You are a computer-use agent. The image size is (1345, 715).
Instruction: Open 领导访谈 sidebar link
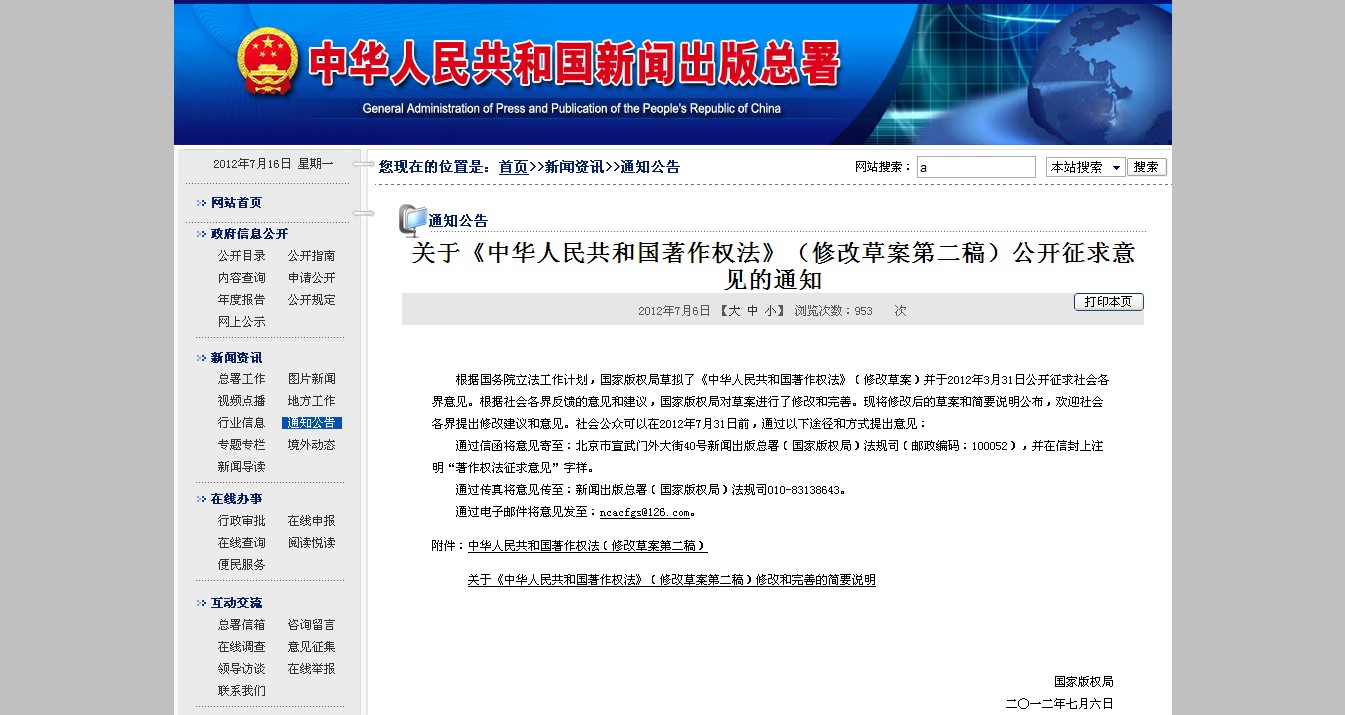coord(242,669)
